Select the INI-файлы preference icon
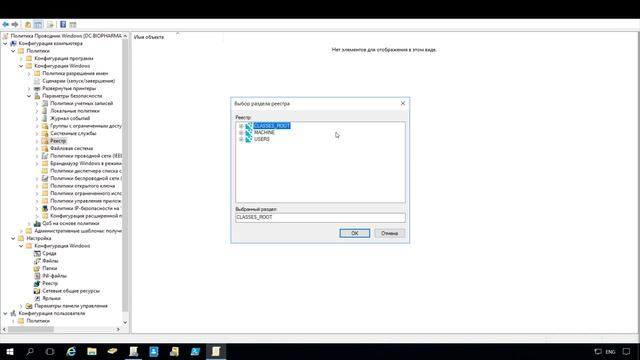The height and width of the screenshot is (360, 640). (37, 276)
